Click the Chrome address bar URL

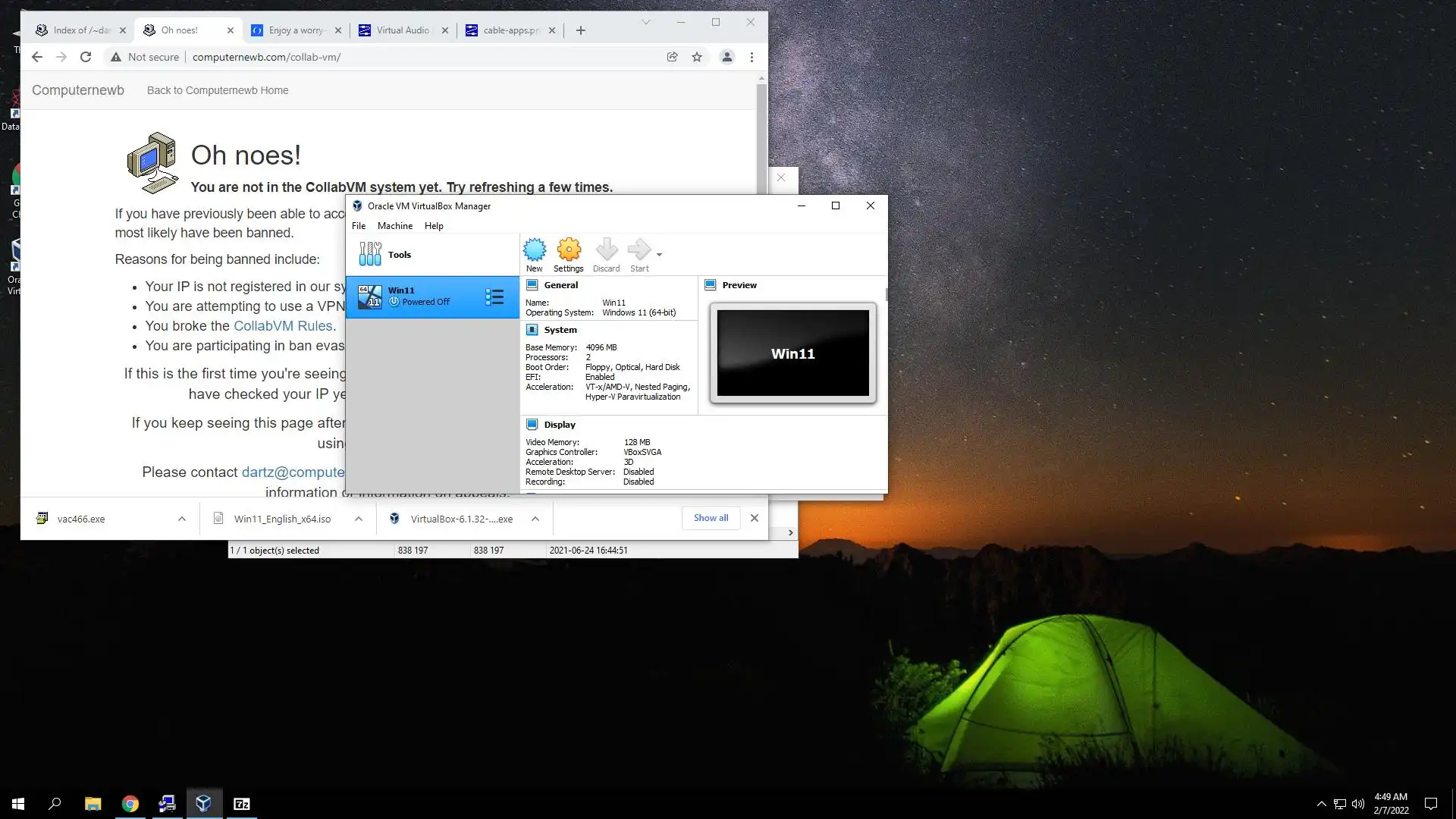pos(266,57)
